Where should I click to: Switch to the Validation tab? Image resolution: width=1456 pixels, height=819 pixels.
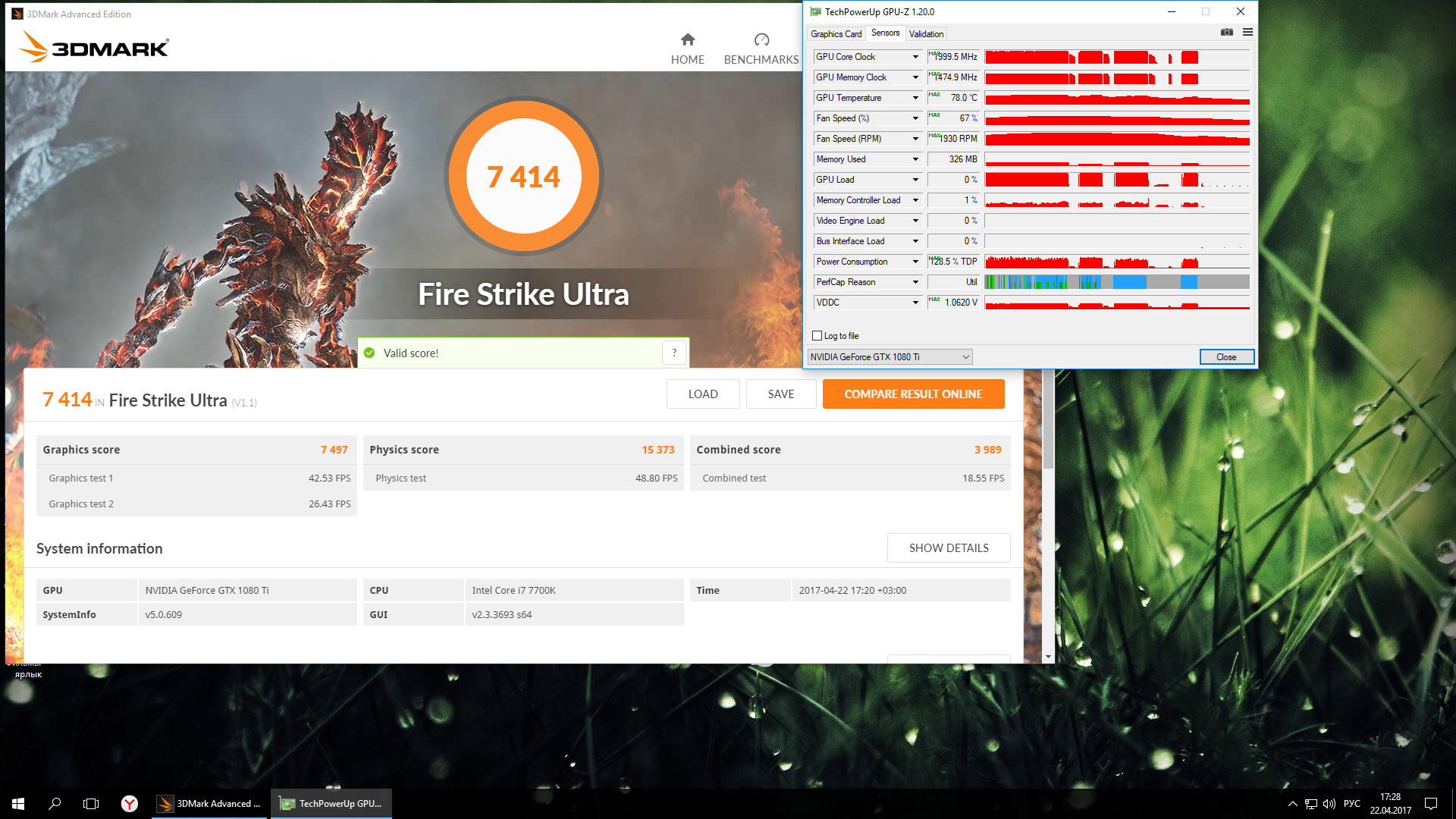926,34
